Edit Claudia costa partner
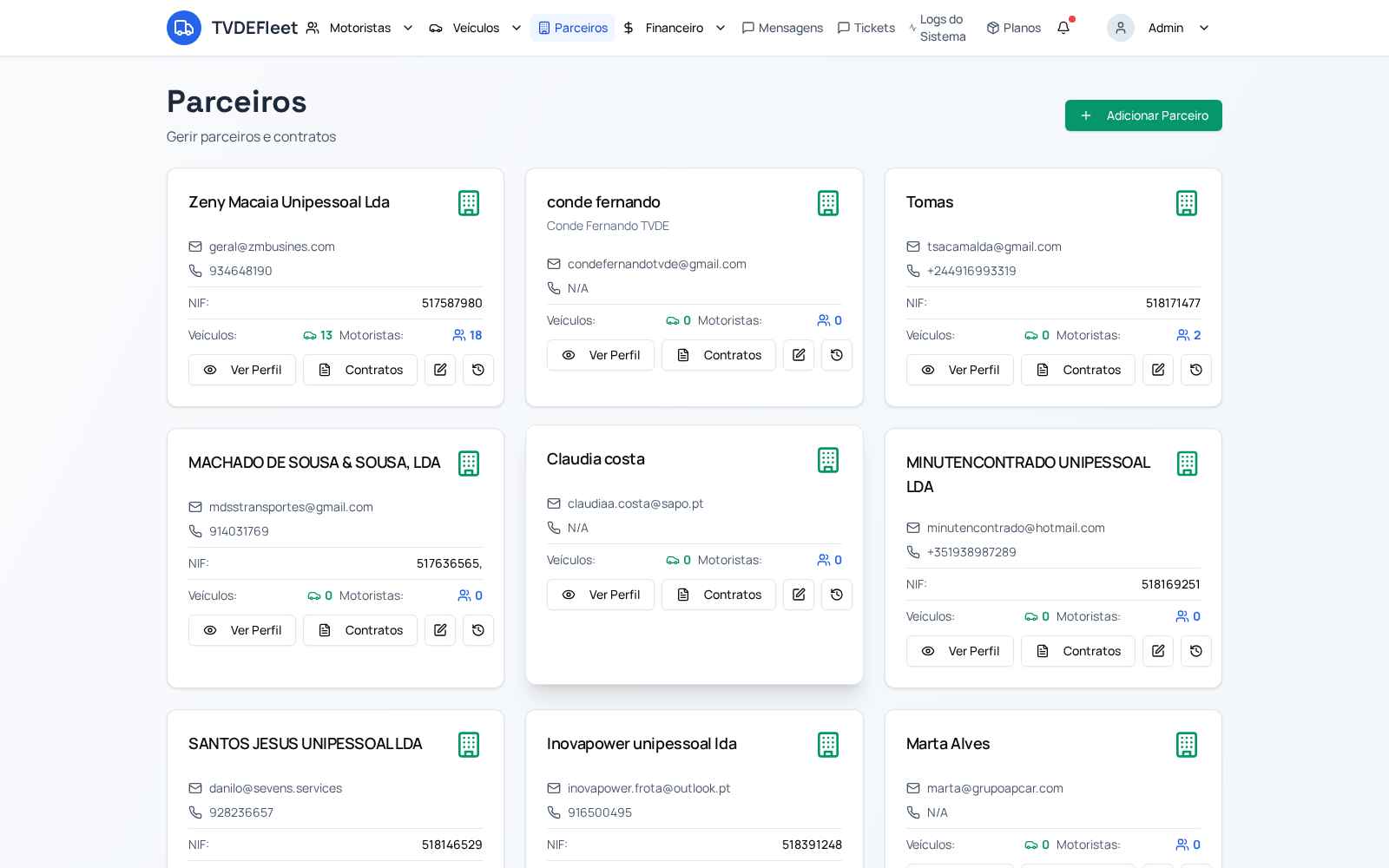 point(799,595)
